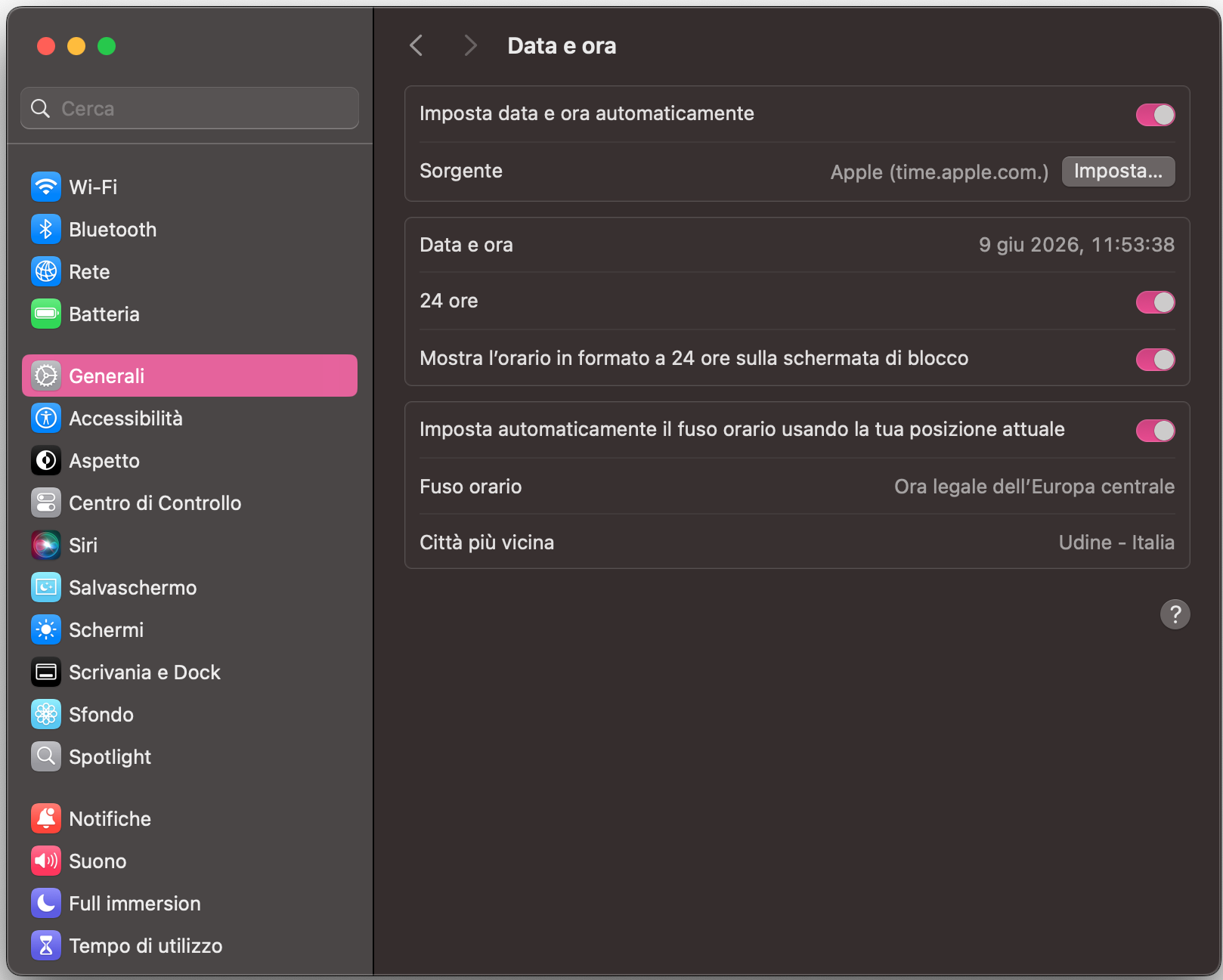Click the Fuso orario row label
This screenshot has height=980, width=1223.
click(x=471, y=487)
